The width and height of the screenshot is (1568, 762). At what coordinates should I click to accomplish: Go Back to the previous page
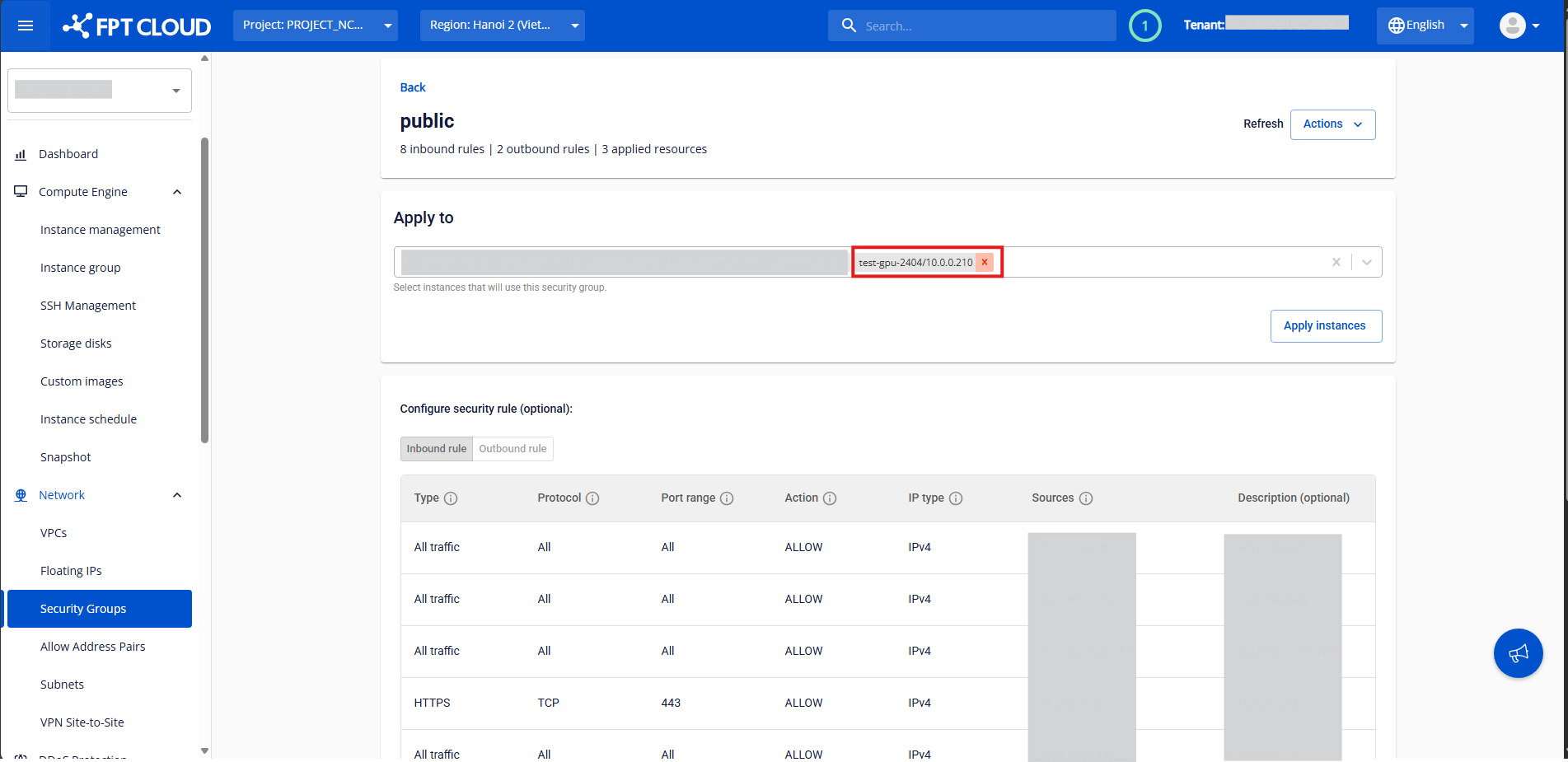(412, 87)
